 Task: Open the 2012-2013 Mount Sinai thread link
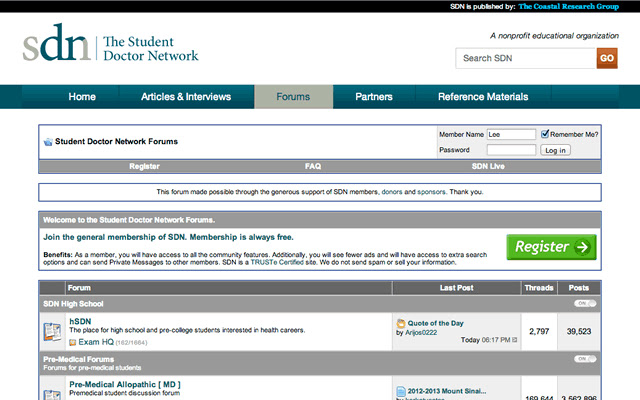pos(447,391)
